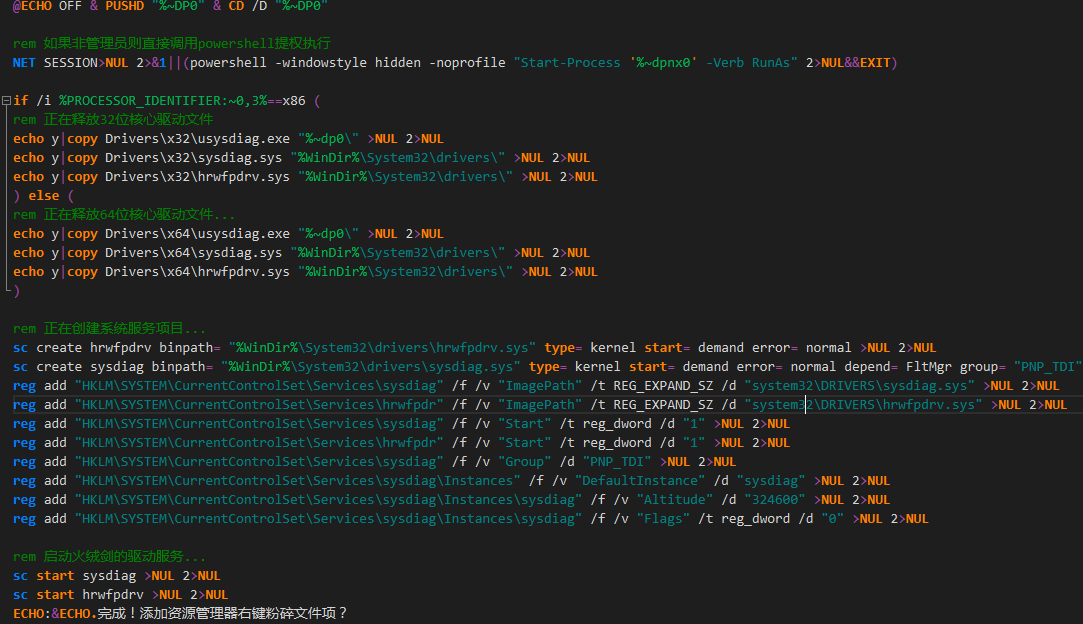Collapse the fold marker beside the 'if /i' block
Viewport: 1083px width, 624px height.
click(6, 101)
